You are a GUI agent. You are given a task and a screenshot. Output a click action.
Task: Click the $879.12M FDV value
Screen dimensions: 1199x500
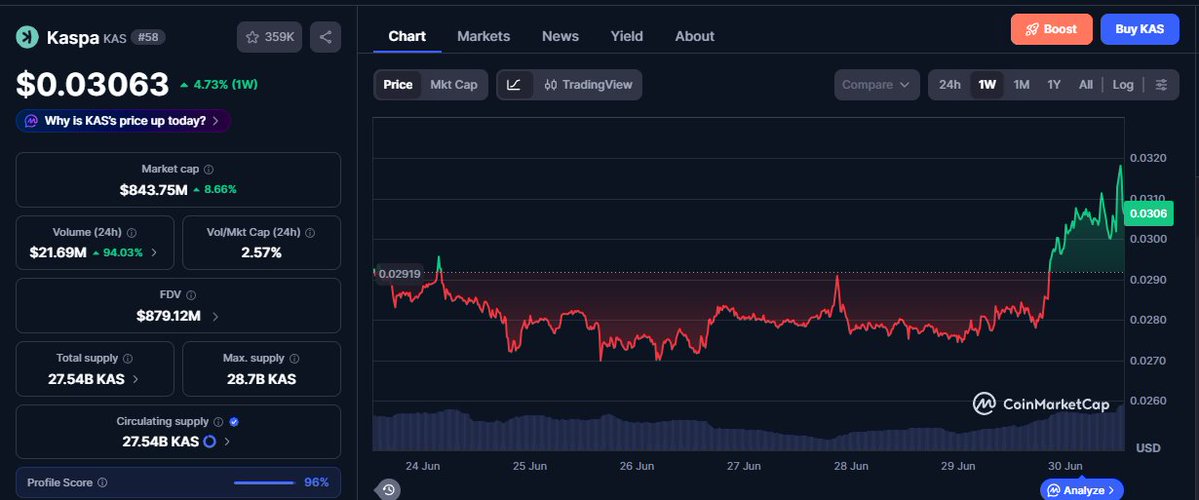click(x=169, y=316)
